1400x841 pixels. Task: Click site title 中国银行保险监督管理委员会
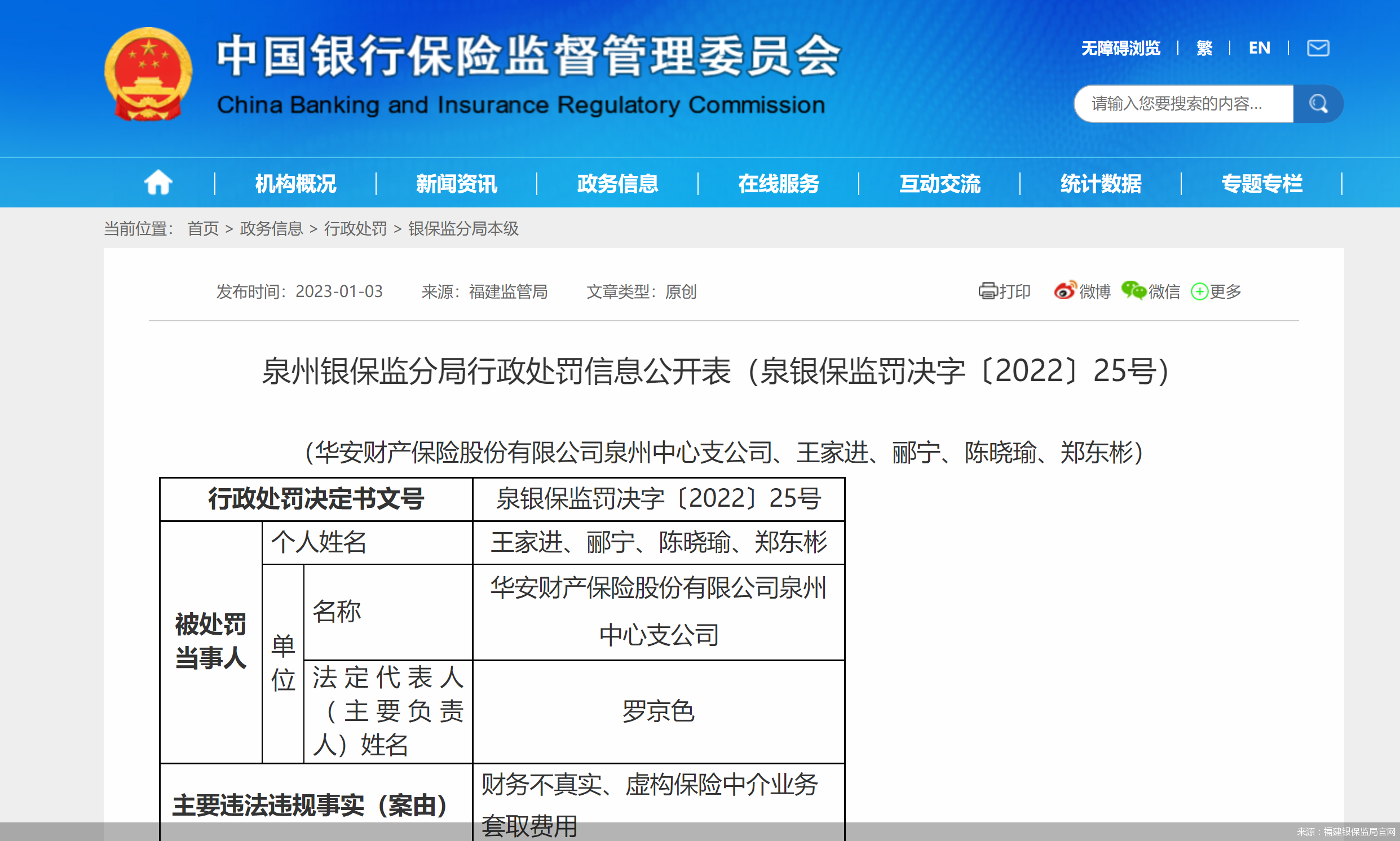click(x=529, y=55)
